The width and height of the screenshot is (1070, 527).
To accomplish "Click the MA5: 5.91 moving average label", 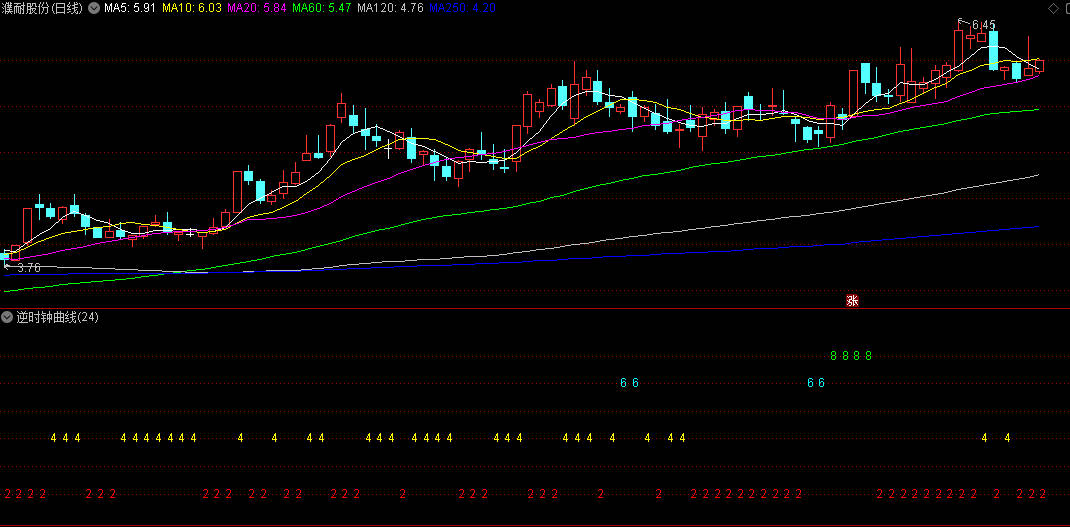I will pos(132,8).
